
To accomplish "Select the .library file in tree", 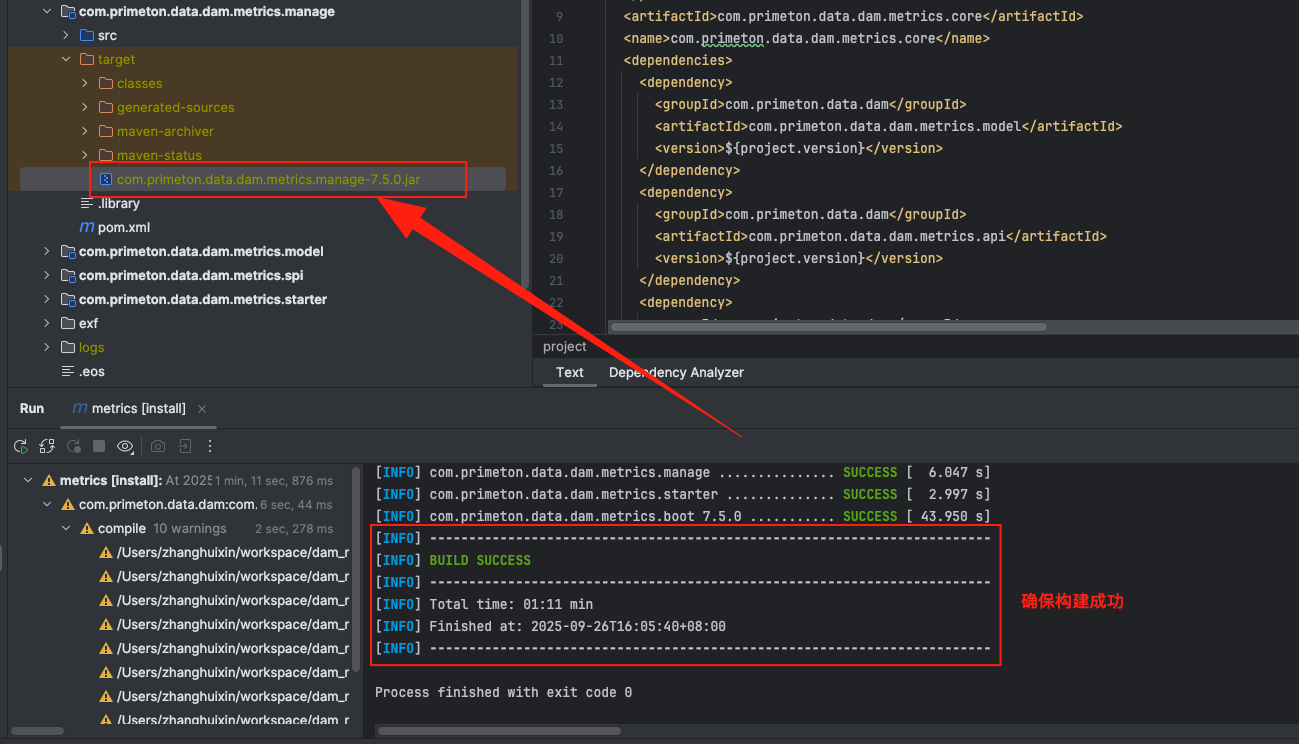I will pos(118,203).
